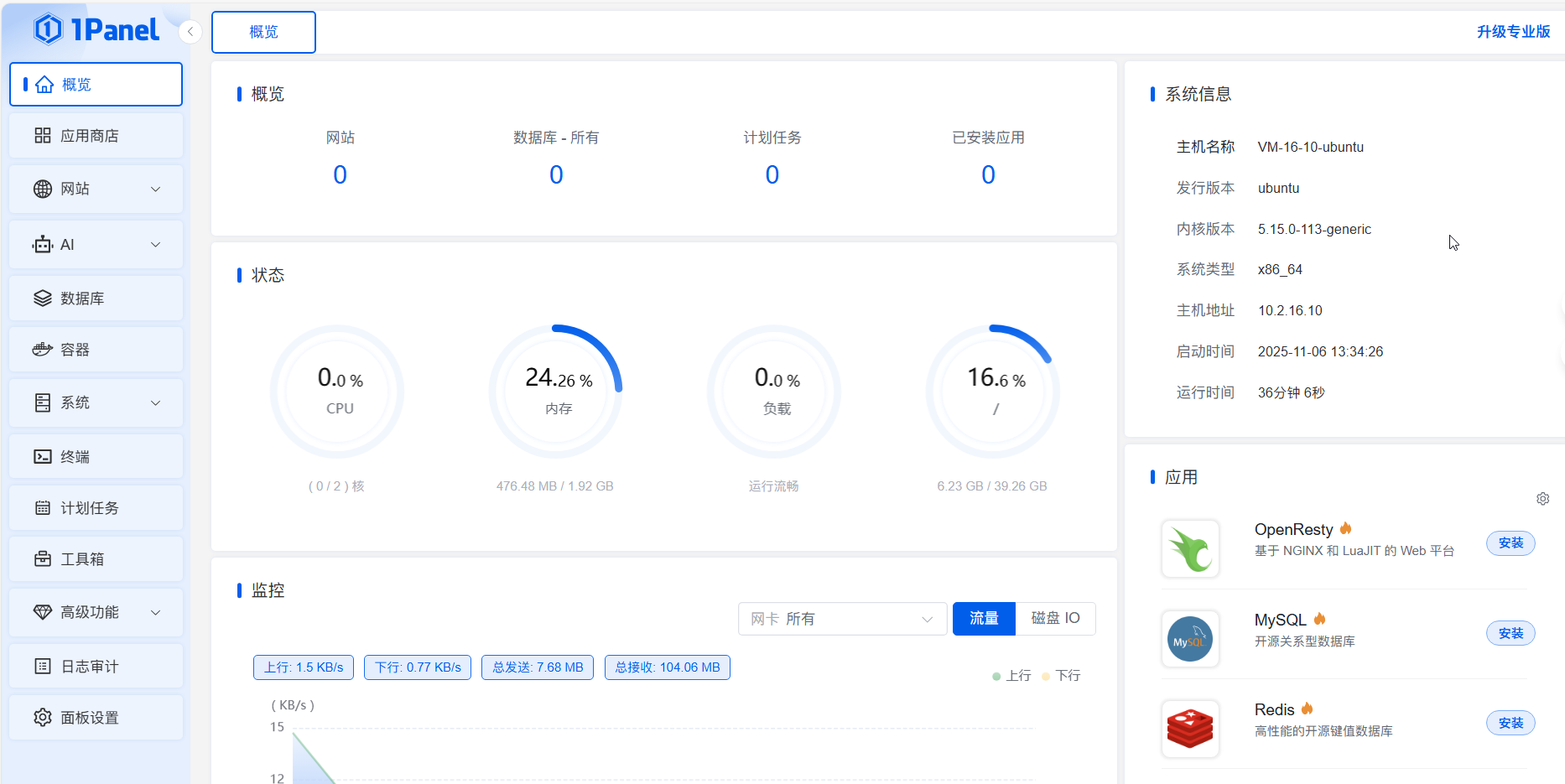This screenshot has width=1565, height=784.
Task: Install Redis with its 安装 button
Action: (x=1510, y=724)
